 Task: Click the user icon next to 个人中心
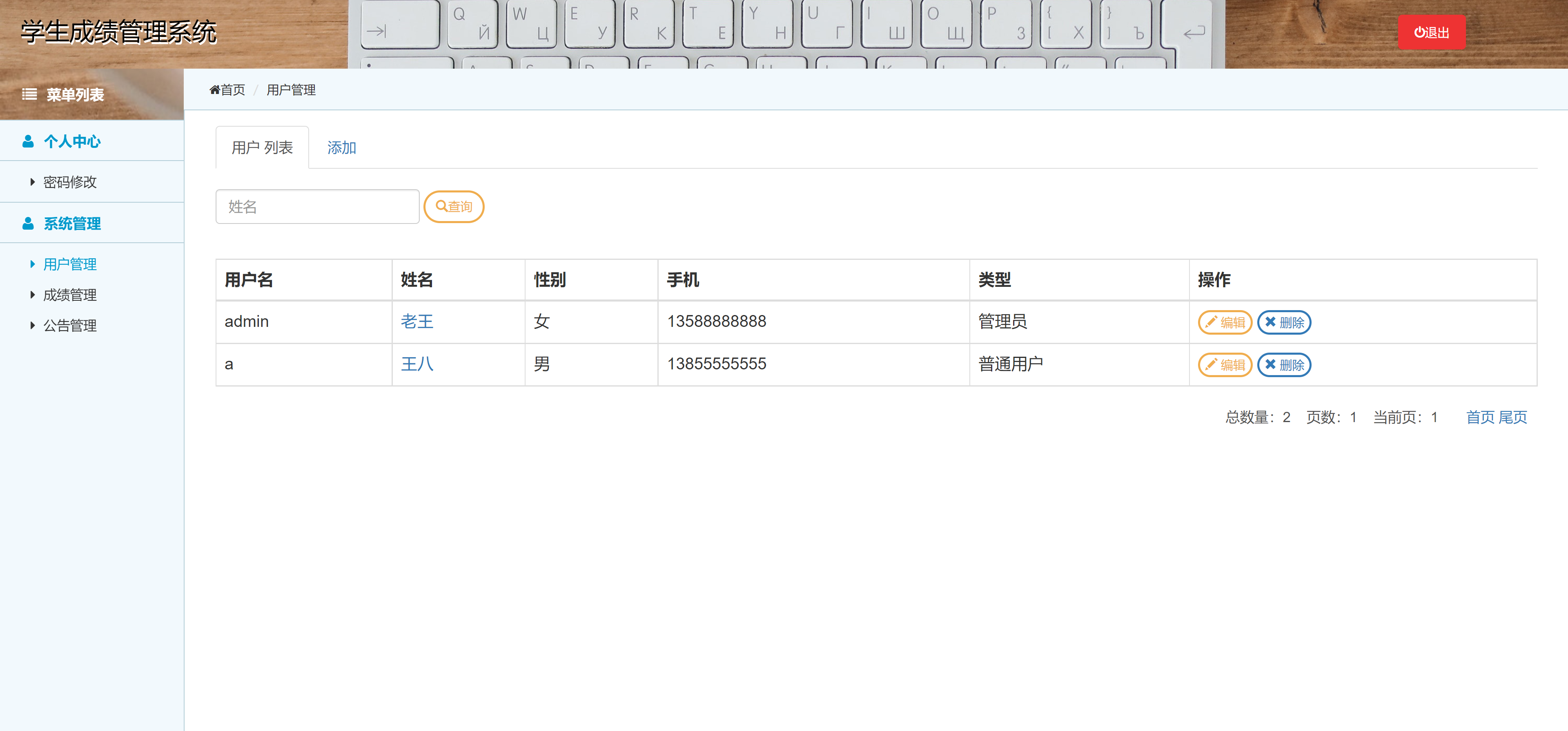[27, 141]
